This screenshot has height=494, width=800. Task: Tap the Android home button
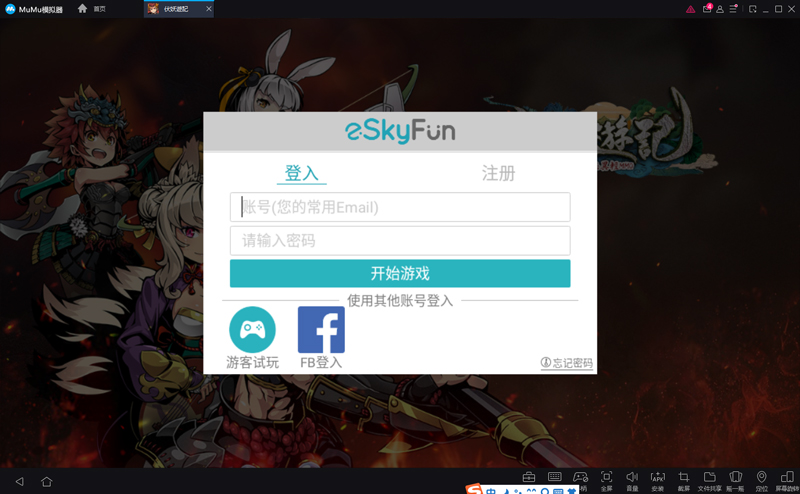point(46,481)
